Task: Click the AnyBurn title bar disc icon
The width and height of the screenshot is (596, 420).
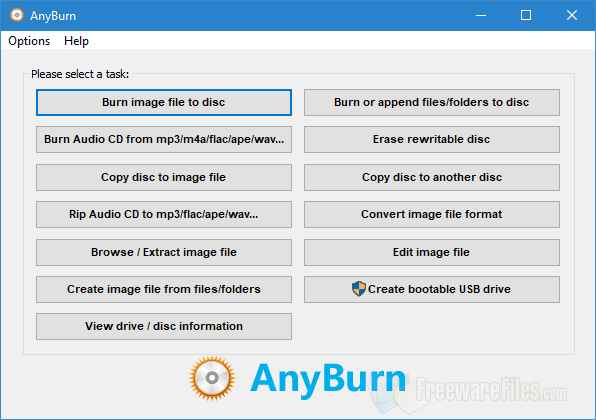Action: coord(16,15)
